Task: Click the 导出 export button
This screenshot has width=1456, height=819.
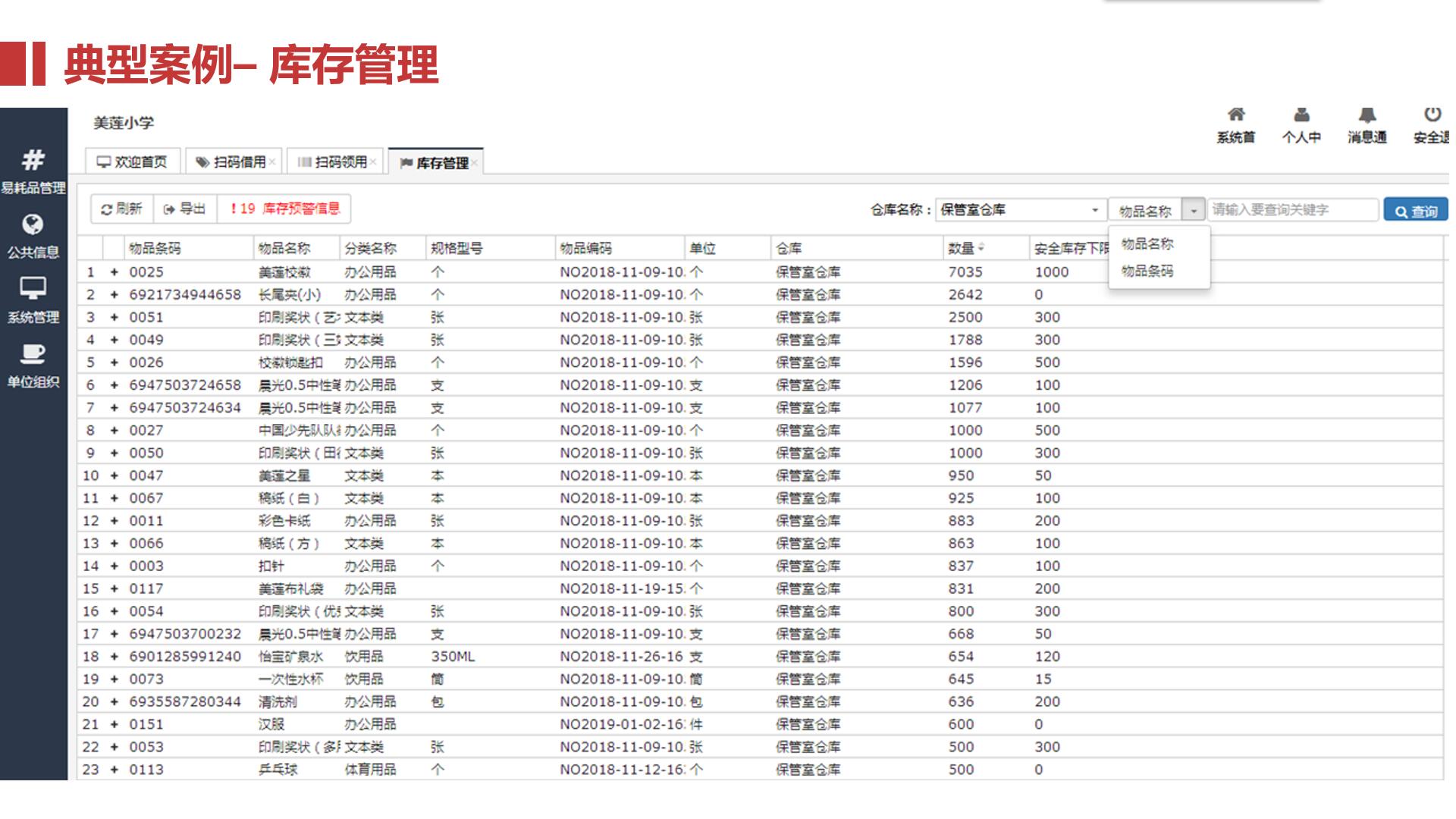Action: coord(185,209)
